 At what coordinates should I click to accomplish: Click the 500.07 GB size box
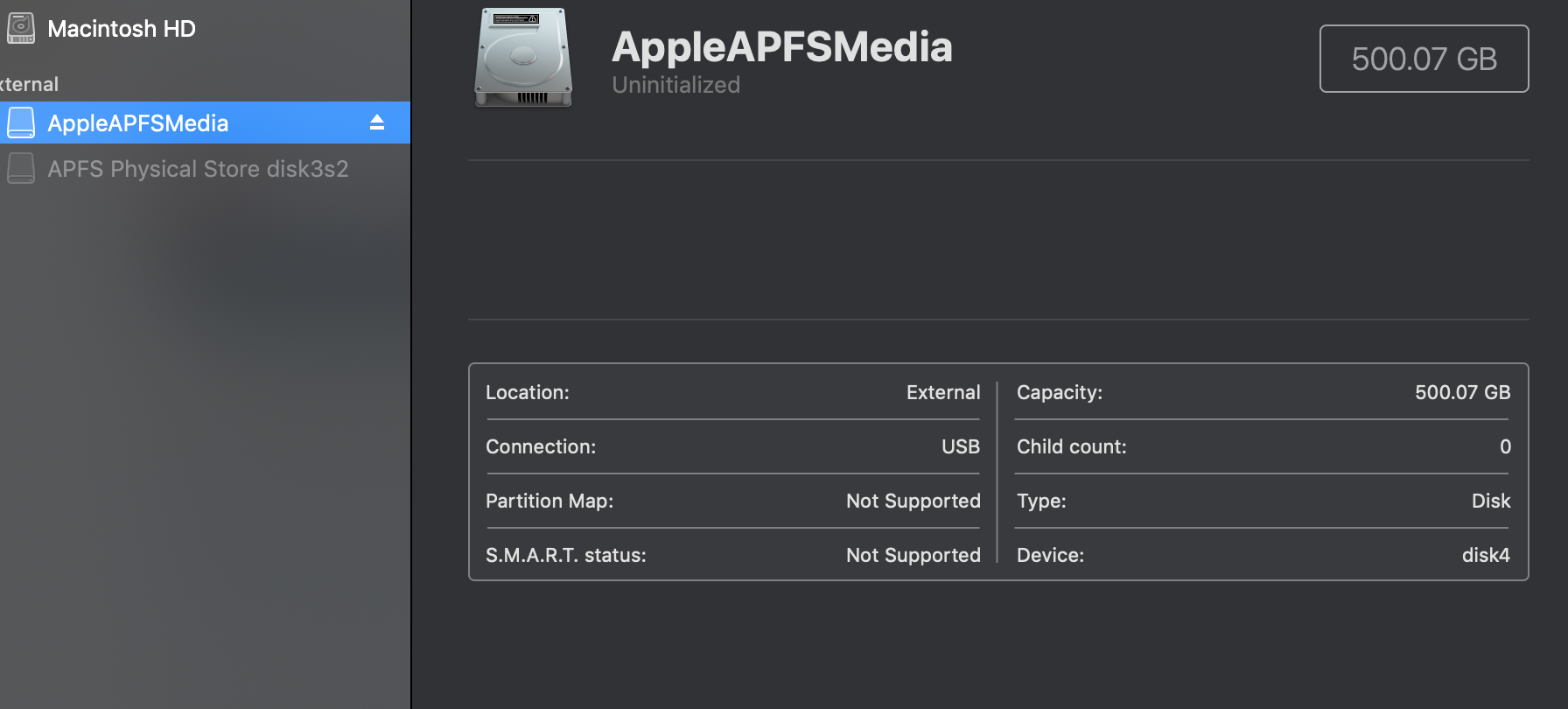coord(1424,59)
